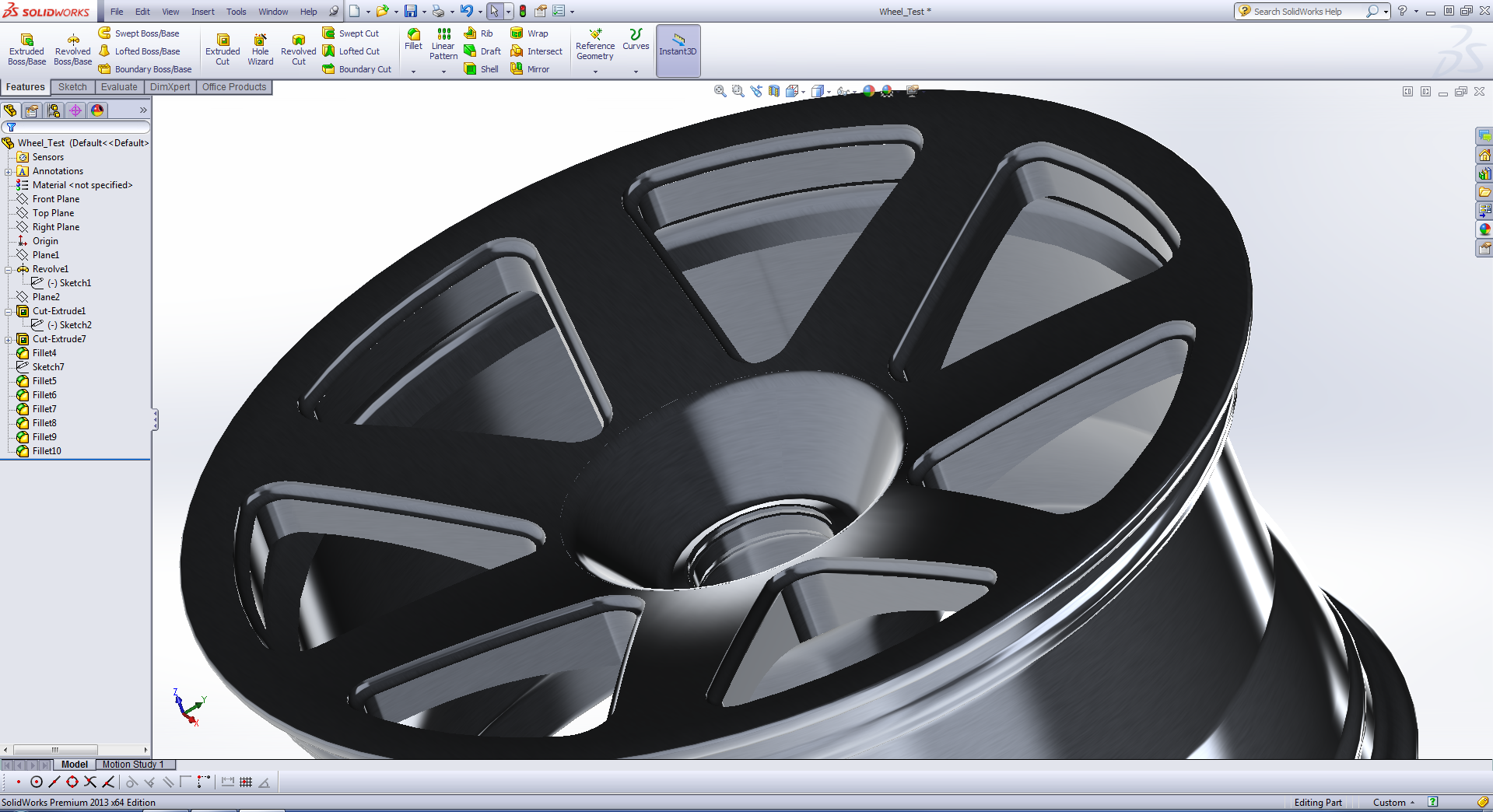Select the Extruded Boss/Base tool

pos(26,50)
